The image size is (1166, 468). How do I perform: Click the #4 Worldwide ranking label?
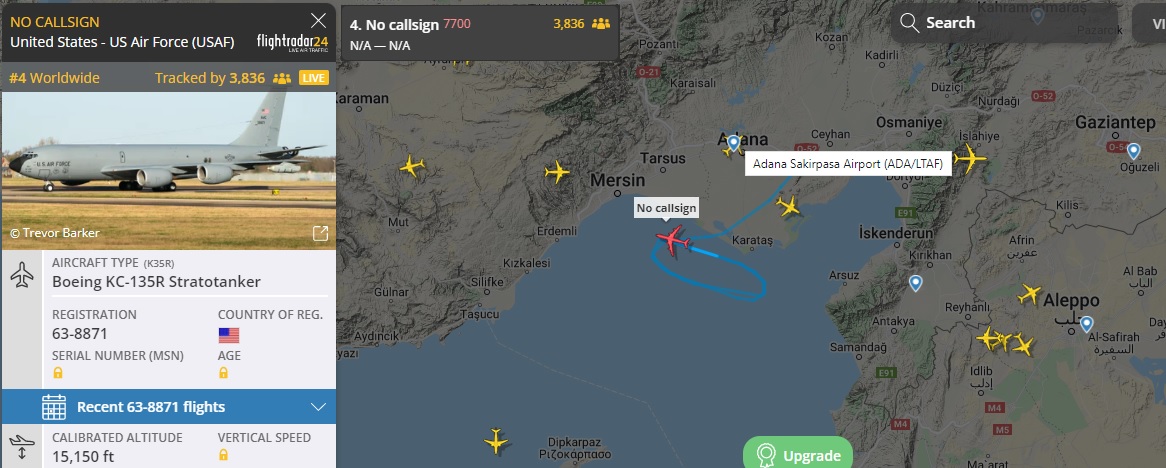pyautogui.click(x=54, y=78)
